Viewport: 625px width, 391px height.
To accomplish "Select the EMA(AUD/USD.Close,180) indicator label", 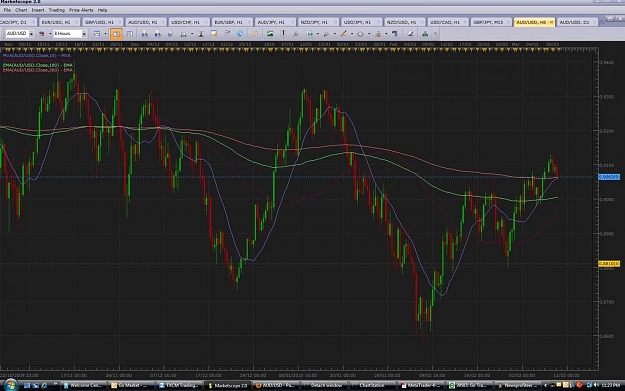I will 38,65.
